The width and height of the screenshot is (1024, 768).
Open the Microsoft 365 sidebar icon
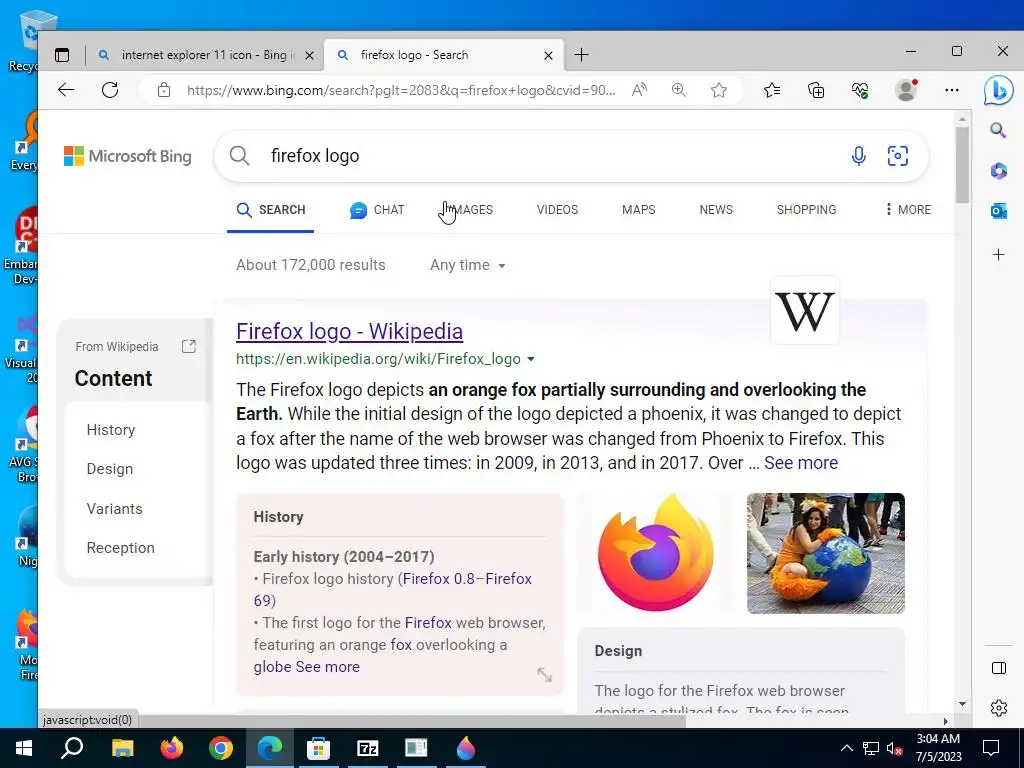pos(998,170)
